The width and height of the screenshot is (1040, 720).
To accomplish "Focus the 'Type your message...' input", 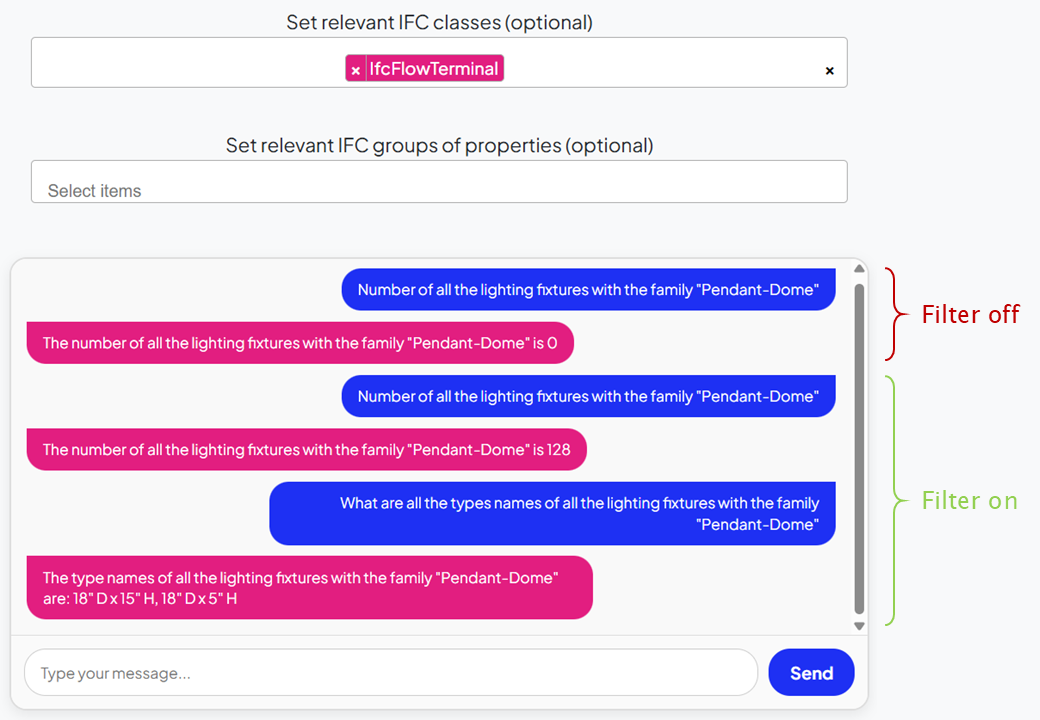I will [390, 673].
